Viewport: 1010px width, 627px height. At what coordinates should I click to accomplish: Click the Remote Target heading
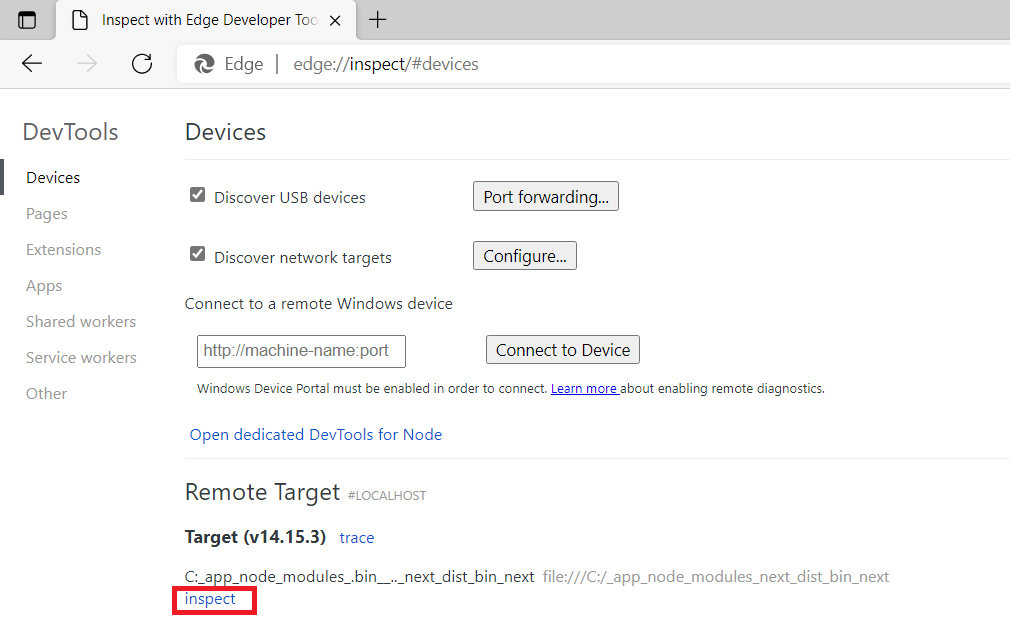[x=262, y=492]
